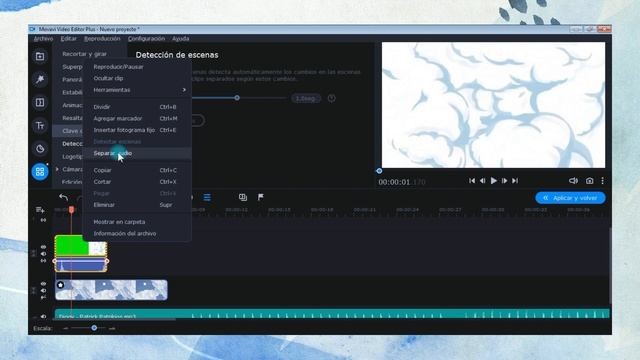Screen dimensions: 640x360
Task: Select Recortar y girar tool
Action: (84, 54)
